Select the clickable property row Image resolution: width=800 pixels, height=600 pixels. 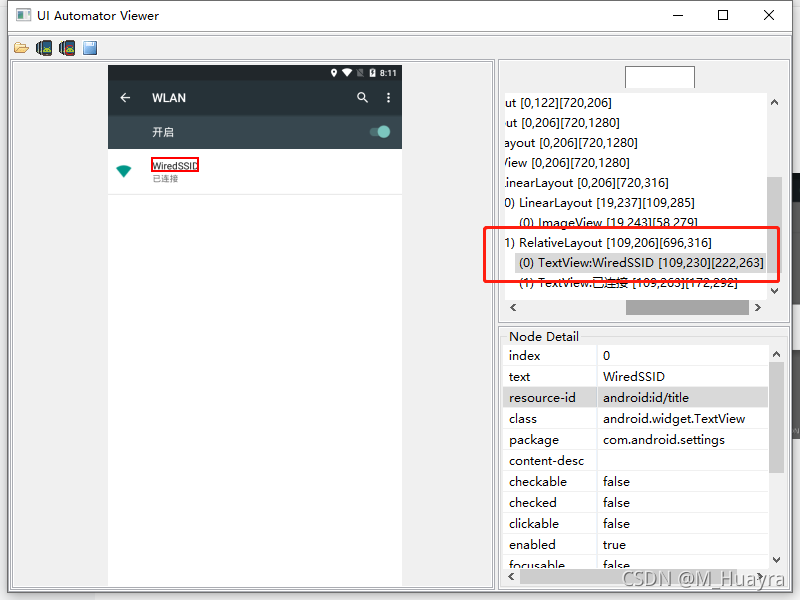click(635, 523)
